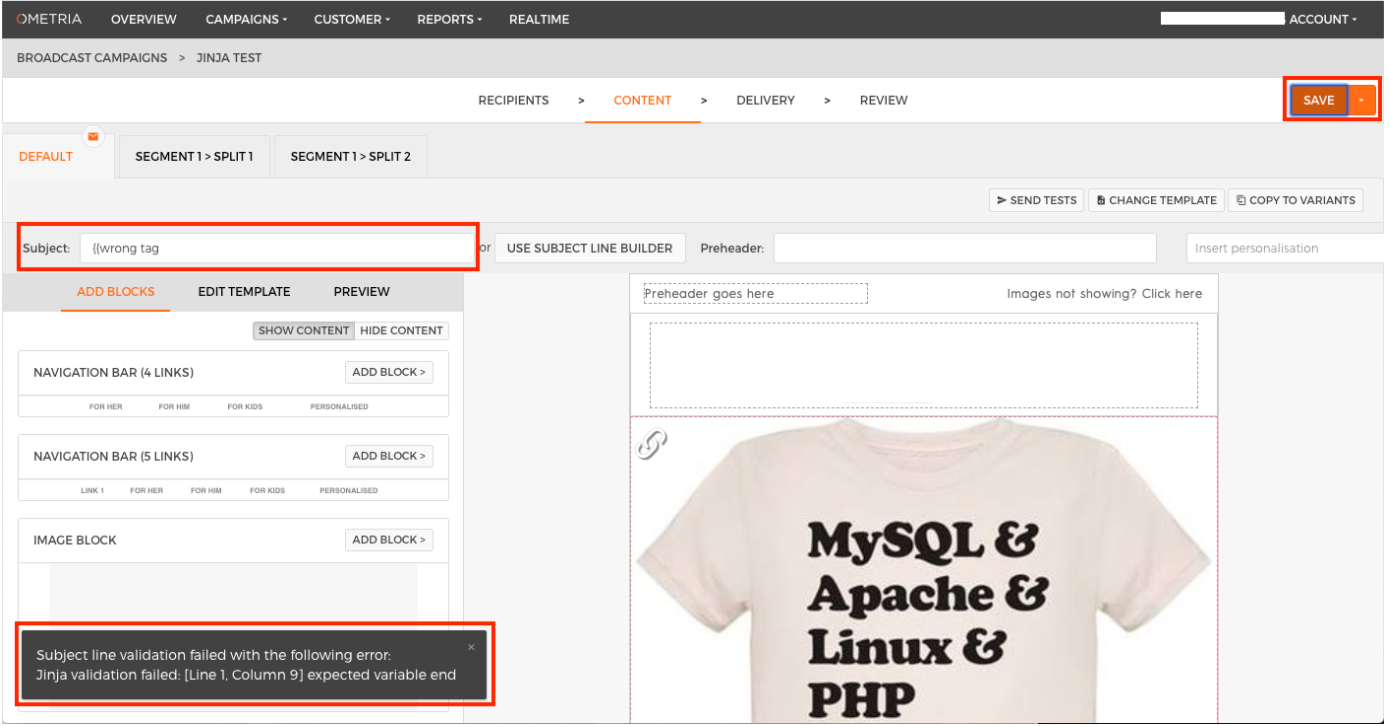Go to the Review step
This screenshot has width=1390, height=726.
tap(884, 100)
